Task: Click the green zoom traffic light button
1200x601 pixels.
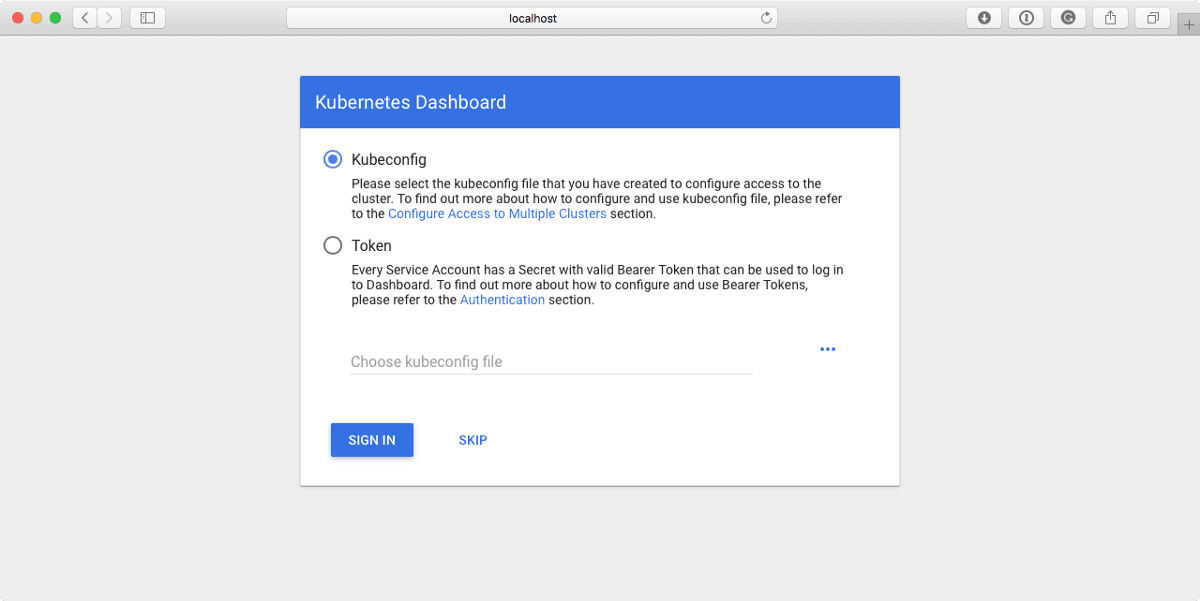Action: click(x=55, y=17)
